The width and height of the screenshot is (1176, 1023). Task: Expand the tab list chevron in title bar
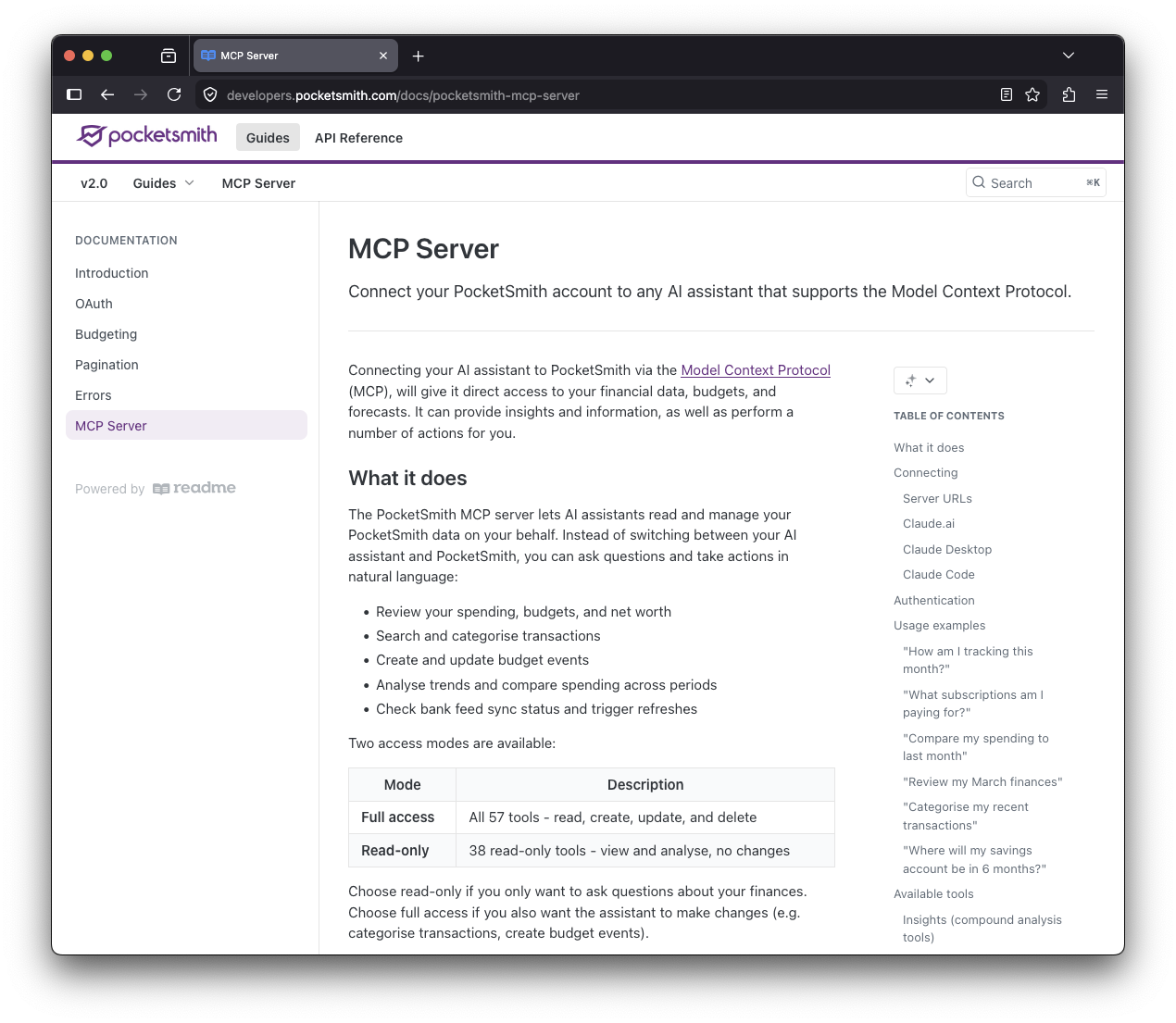(x=1069, y=56)
